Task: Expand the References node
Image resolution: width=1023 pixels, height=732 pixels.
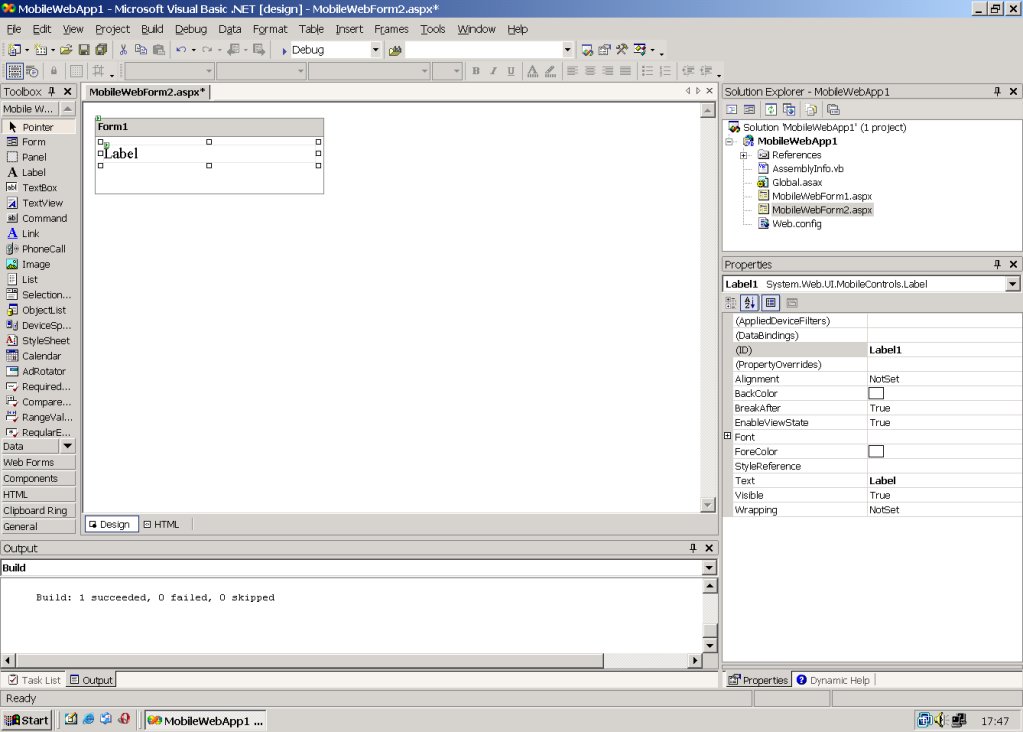Action: [743, 155]
